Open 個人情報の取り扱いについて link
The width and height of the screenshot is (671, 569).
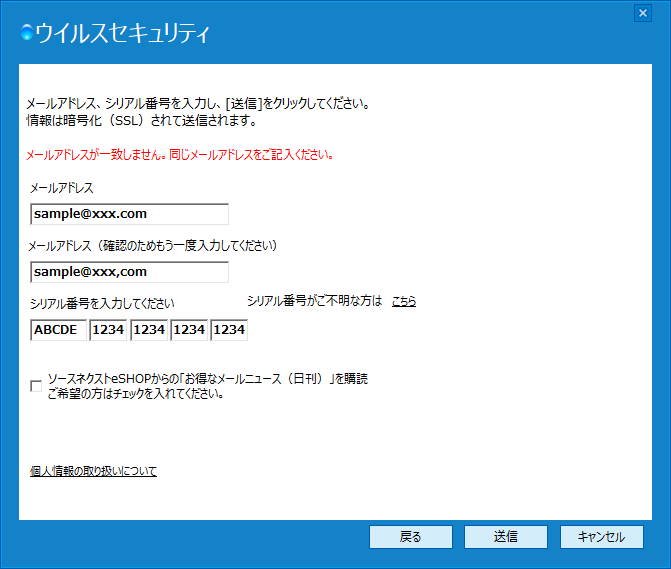click(x=93, y=471)
